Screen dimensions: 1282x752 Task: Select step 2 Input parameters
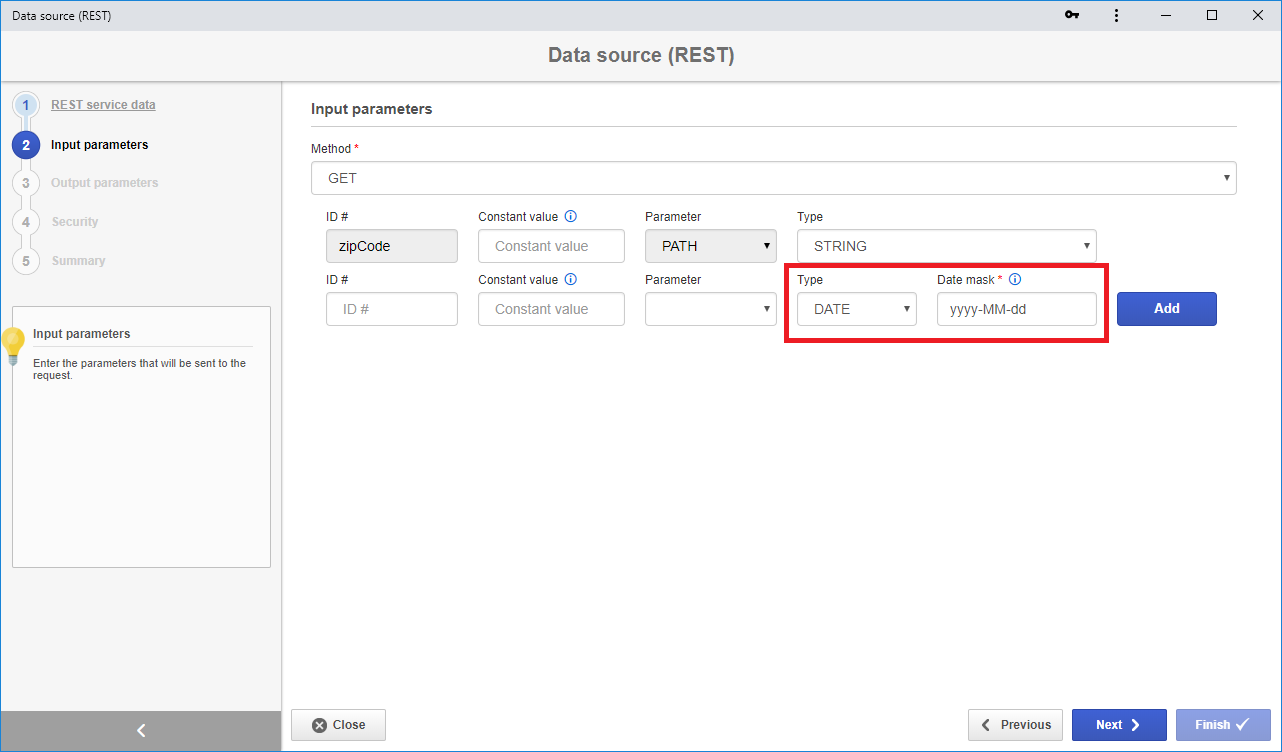(99, 145)
